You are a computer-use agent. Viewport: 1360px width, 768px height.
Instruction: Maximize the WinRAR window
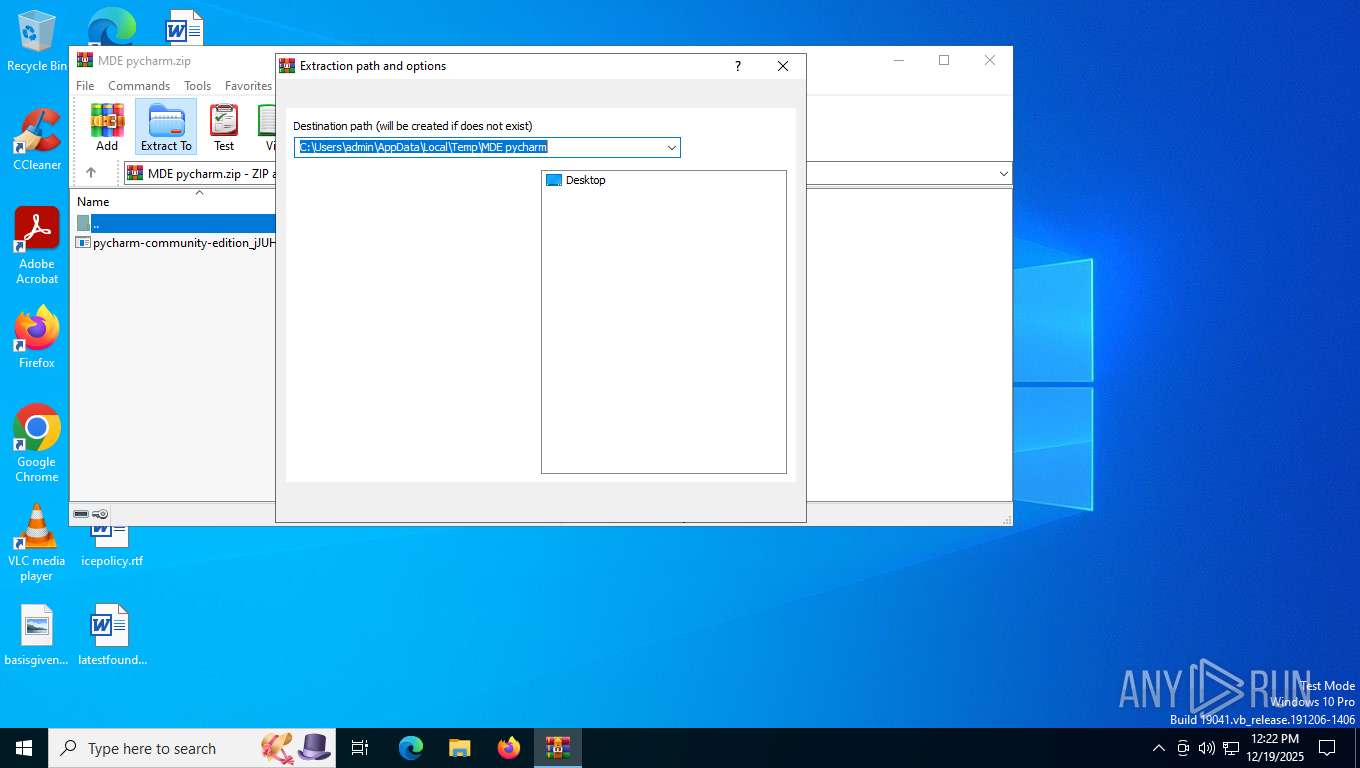(944, 60)
